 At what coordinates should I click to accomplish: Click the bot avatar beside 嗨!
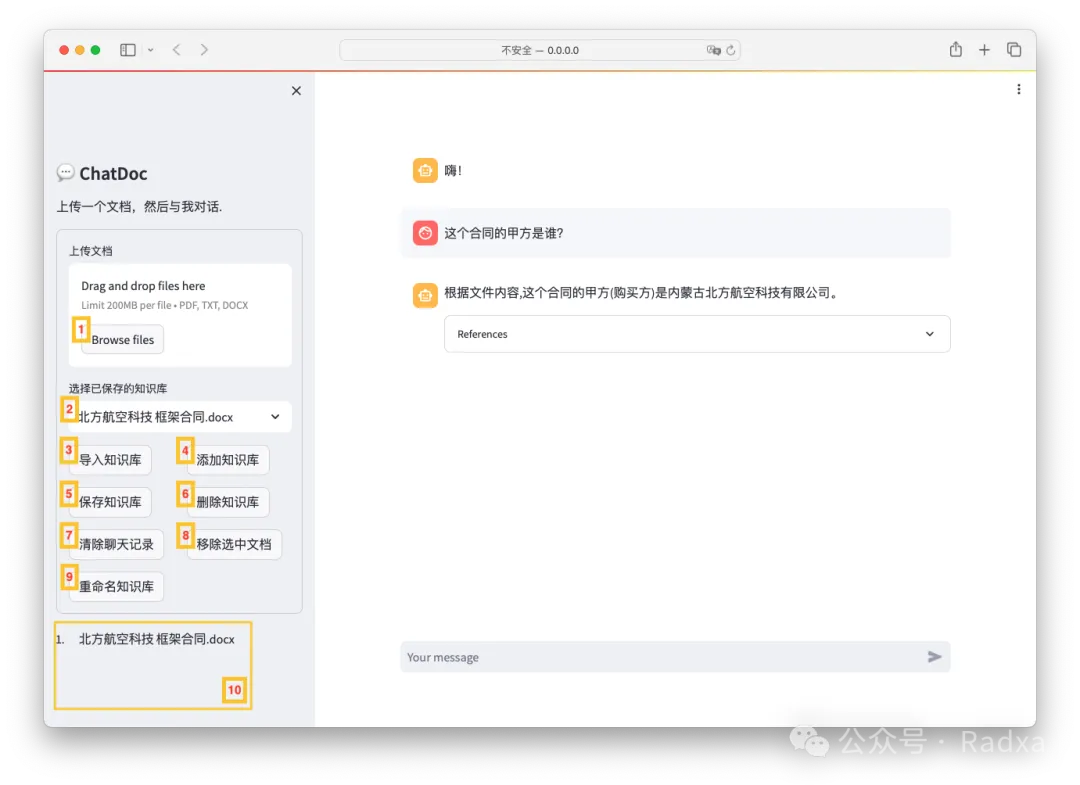click(425, 170)
